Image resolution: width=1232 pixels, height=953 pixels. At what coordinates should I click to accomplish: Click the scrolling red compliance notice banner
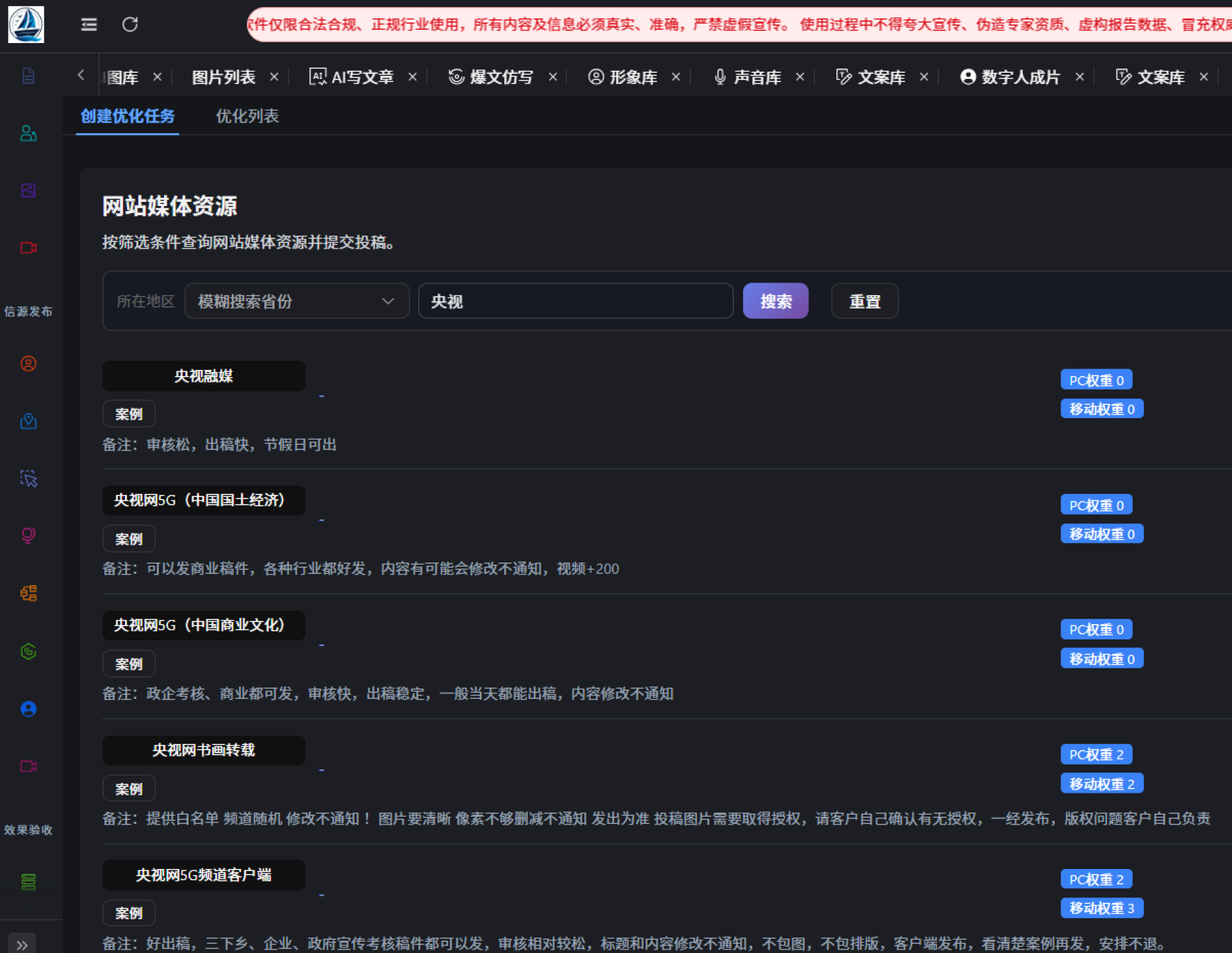[739, 24]
